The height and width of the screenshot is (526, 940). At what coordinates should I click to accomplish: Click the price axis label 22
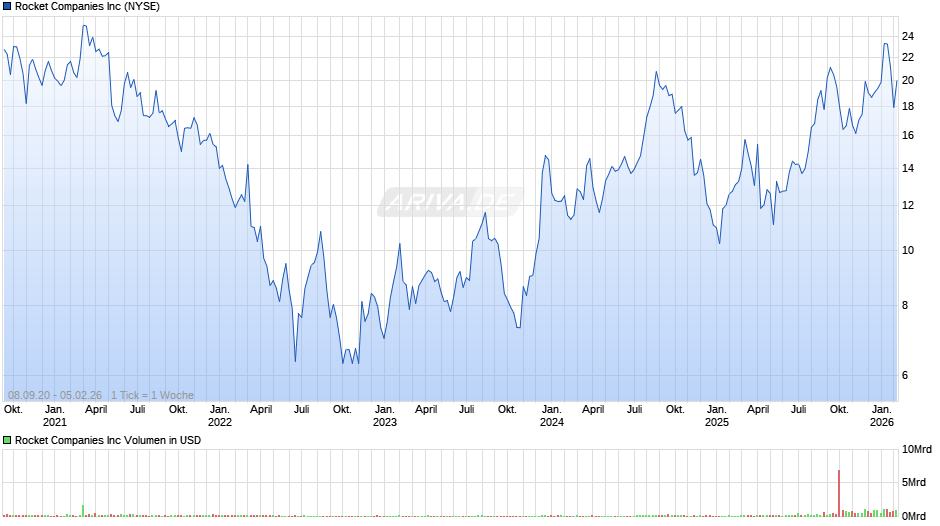tap(908, 57)
